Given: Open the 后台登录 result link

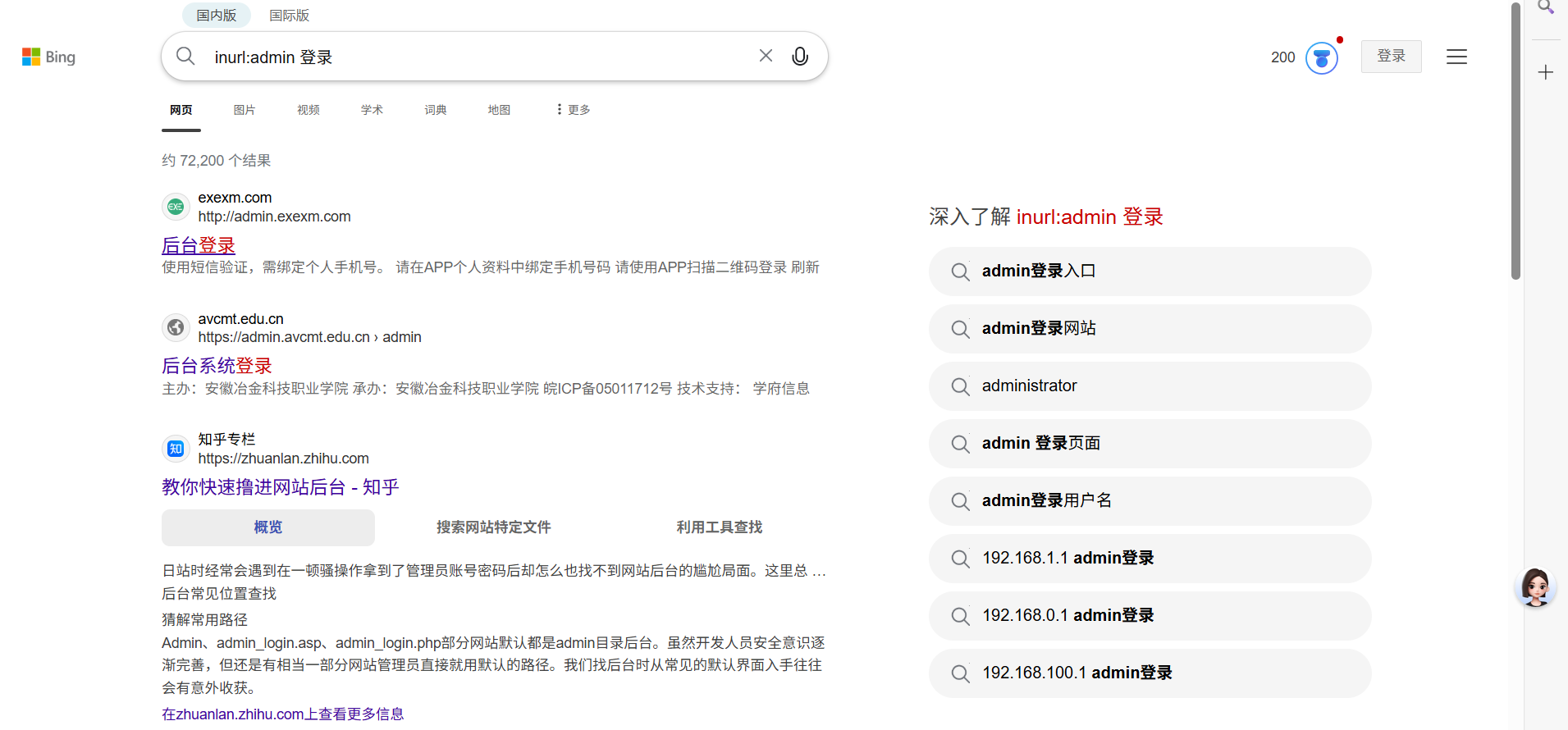Looking at the screenshot, I should click(x=199, y=245).
